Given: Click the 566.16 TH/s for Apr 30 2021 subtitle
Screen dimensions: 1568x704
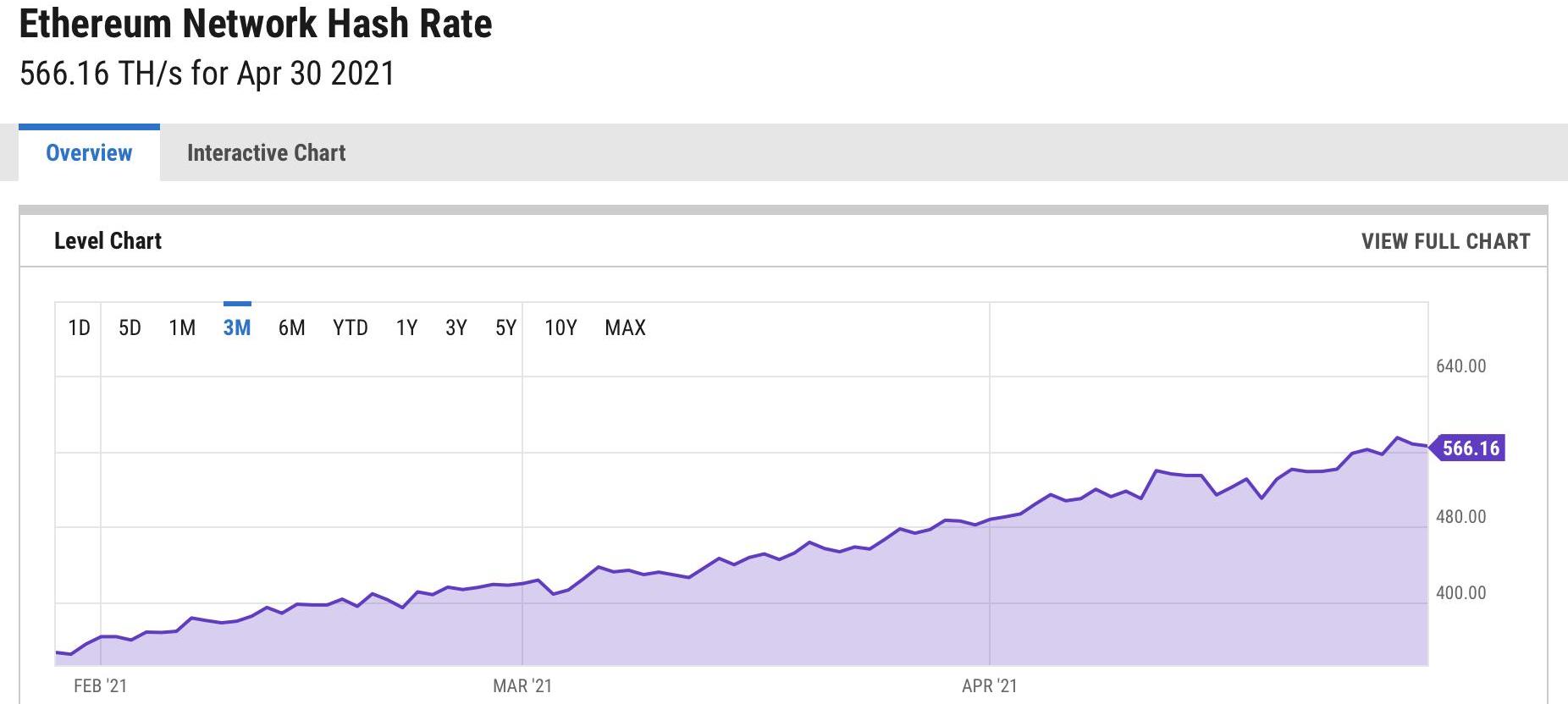Looking at the screenshot, I should coord(207,74).
